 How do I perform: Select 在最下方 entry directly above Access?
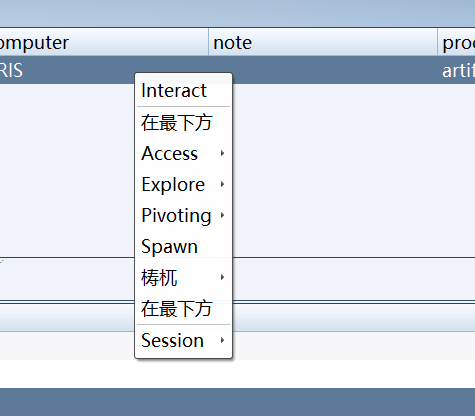183,122
